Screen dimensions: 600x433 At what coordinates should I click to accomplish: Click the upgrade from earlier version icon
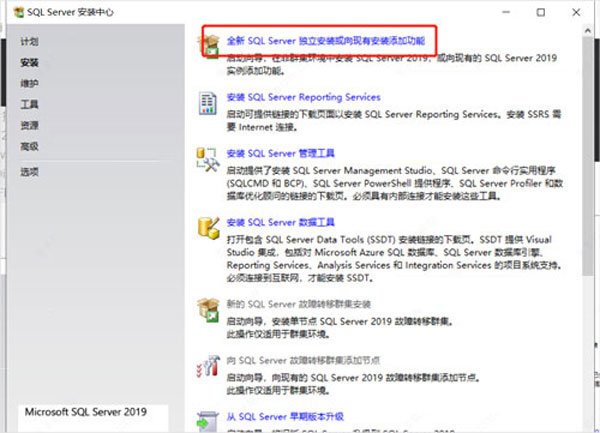tap(207, 422)
